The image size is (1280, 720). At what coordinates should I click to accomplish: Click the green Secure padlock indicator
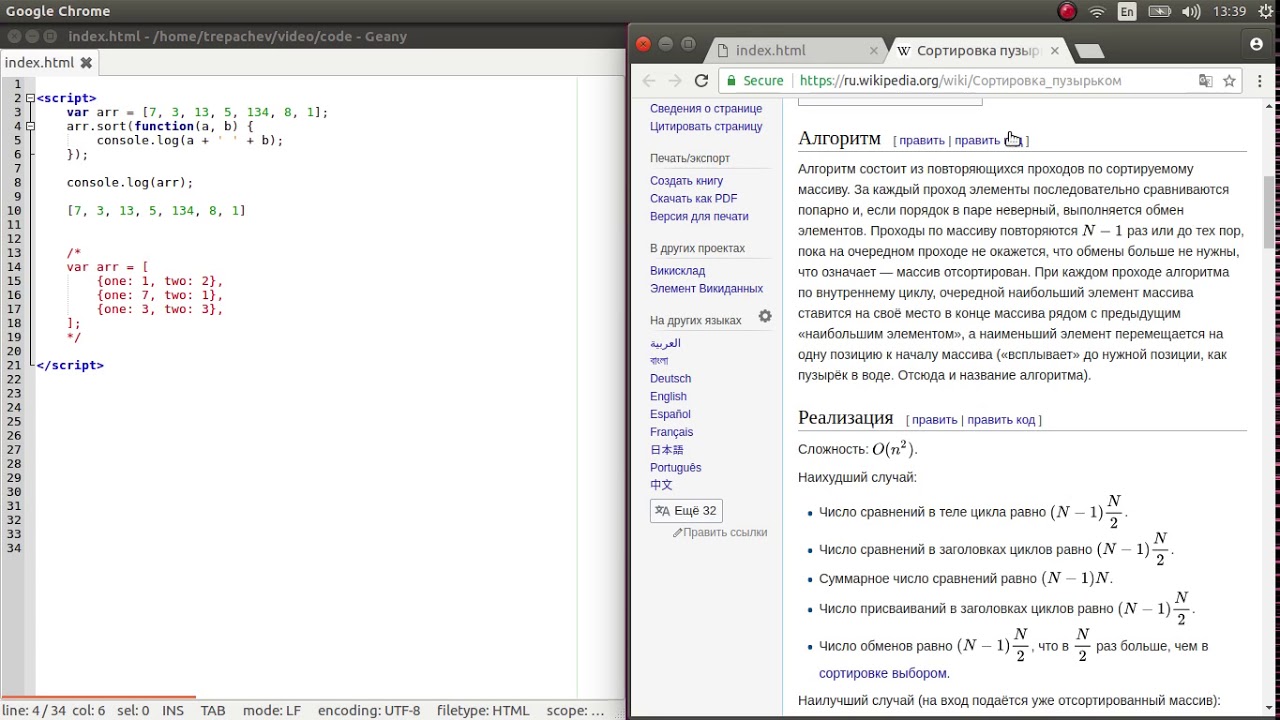pos(755,81)
